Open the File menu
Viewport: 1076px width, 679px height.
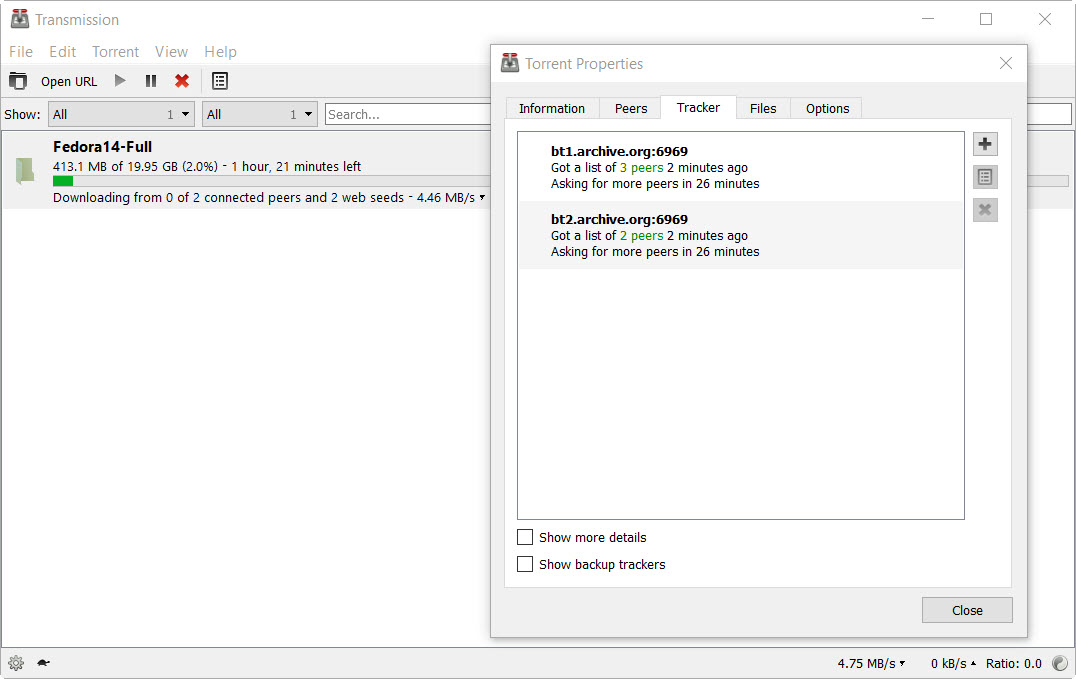click(x=21, y=51)
